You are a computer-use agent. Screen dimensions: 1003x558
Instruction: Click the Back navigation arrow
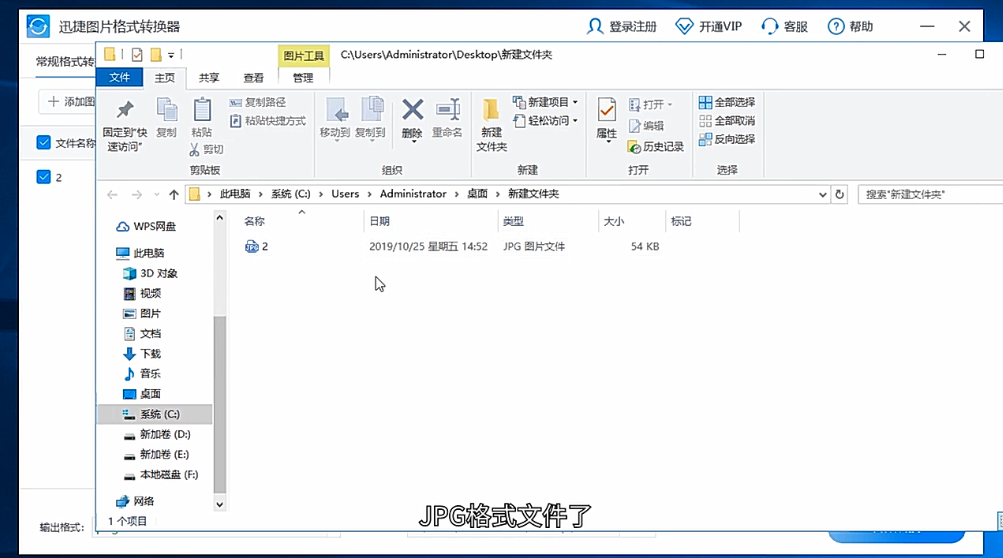click(x=113, y=195)
